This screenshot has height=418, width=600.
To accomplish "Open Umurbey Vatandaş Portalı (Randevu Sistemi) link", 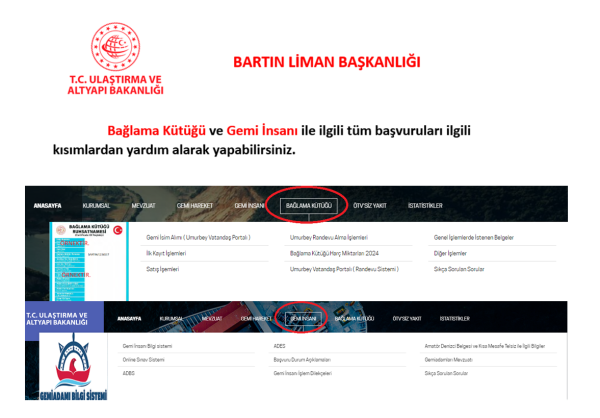I will [x=344, y=269].
